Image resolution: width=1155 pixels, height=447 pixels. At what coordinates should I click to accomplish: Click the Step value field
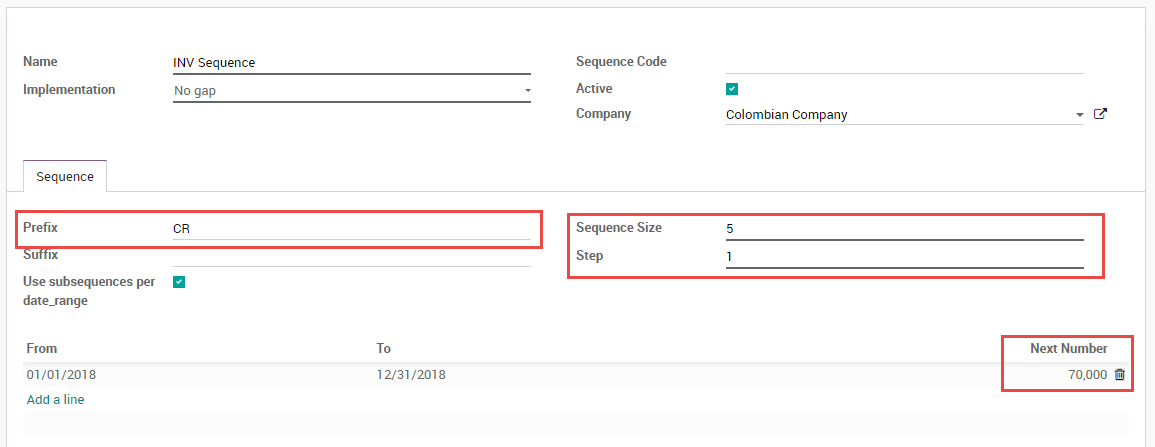click(x=904, y=256)
